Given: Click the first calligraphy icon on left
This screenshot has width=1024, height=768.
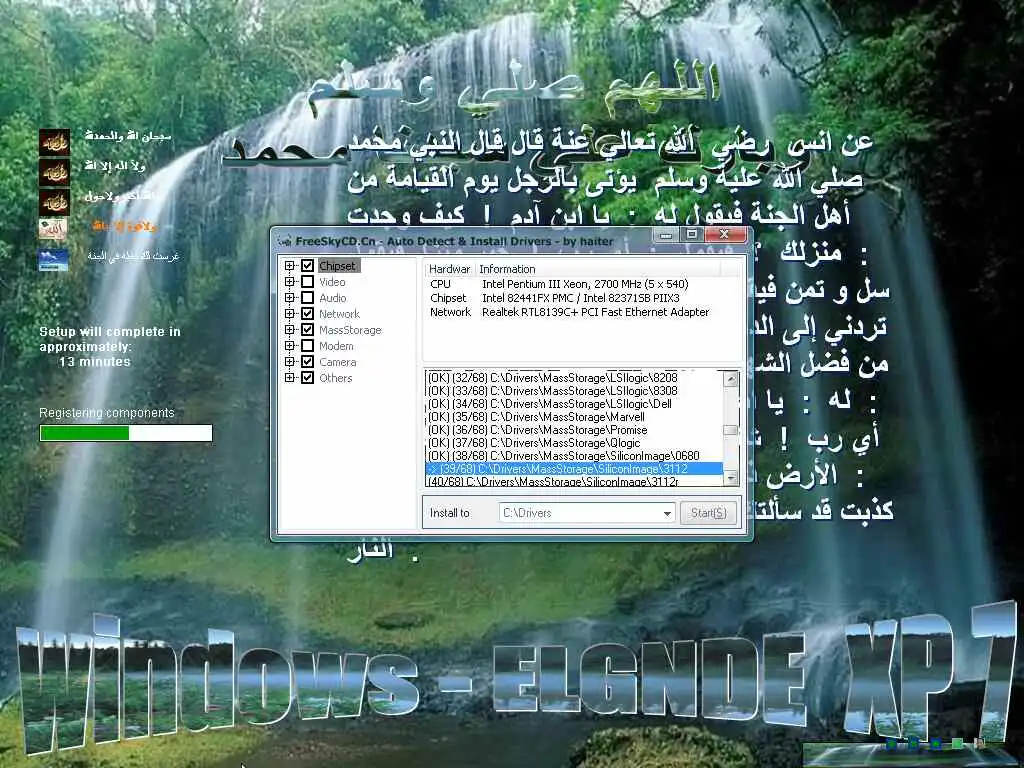Looking at the screenshot, I should pyautogui.click(x=54, y=142).
